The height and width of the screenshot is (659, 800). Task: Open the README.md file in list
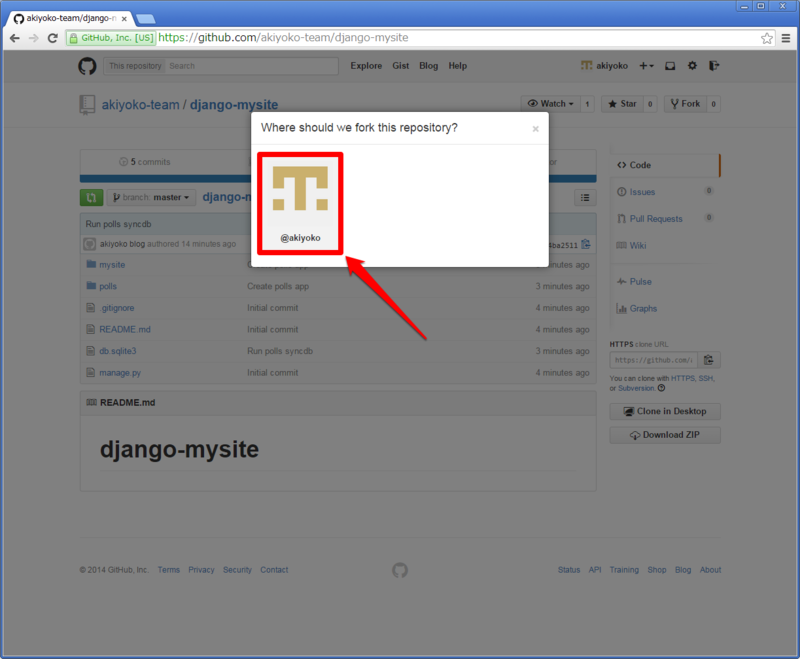pos(125,330)
